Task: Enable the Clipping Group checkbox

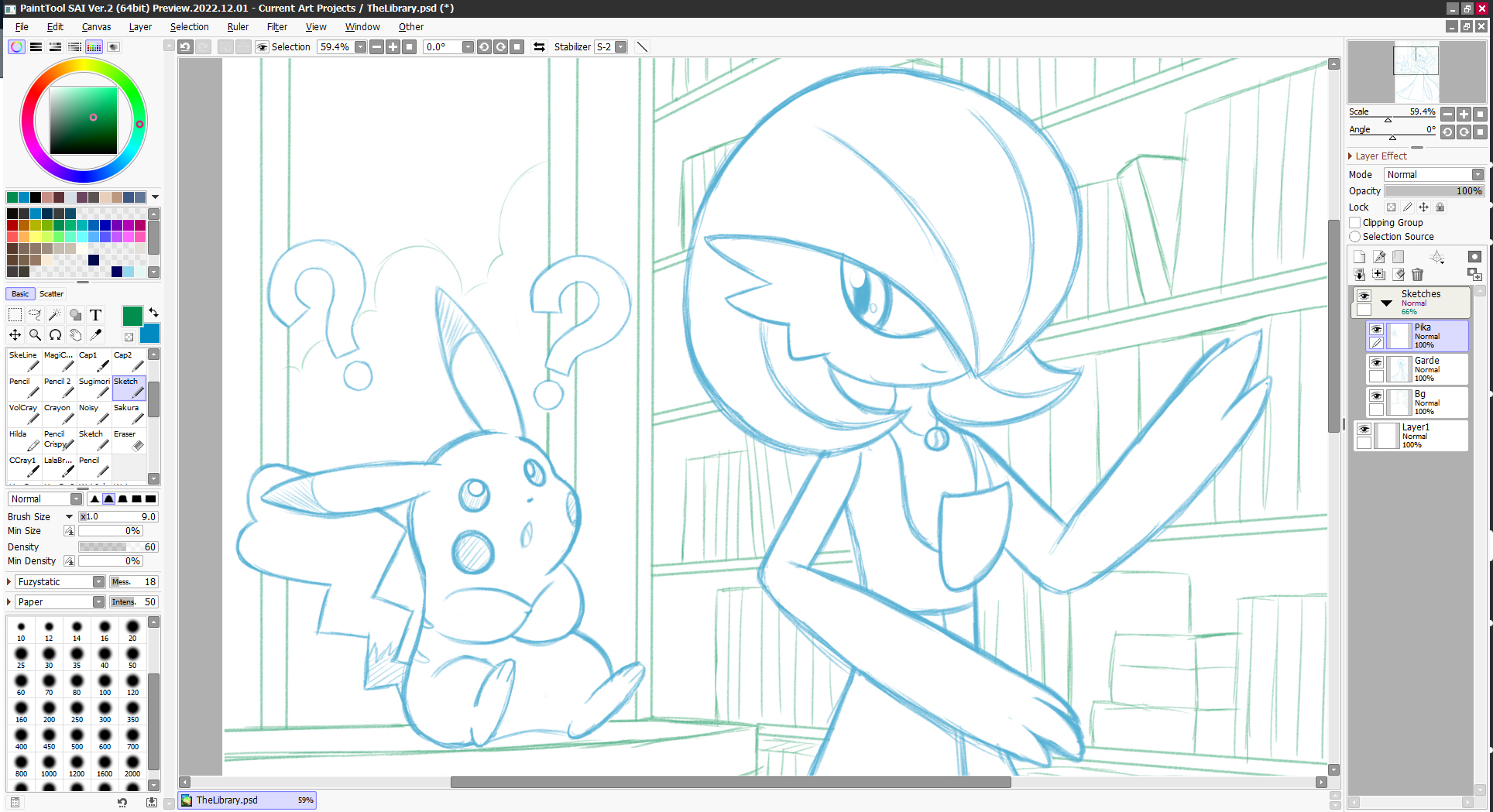Action: point(1355,222)
